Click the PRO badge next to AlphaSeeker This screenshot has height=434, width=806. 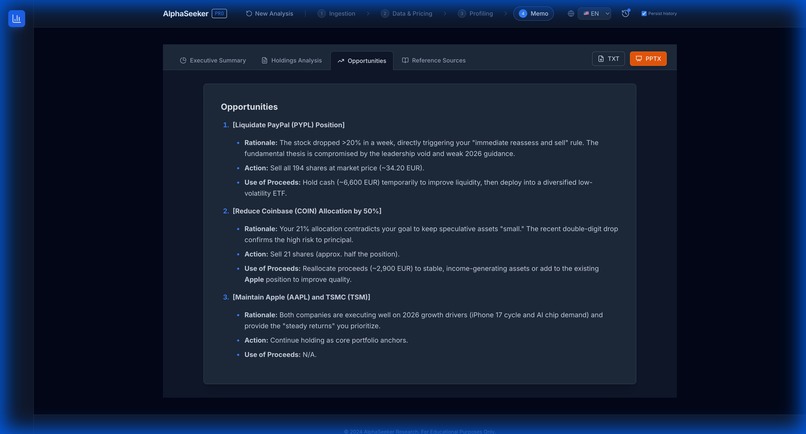[x=219, y=13]
